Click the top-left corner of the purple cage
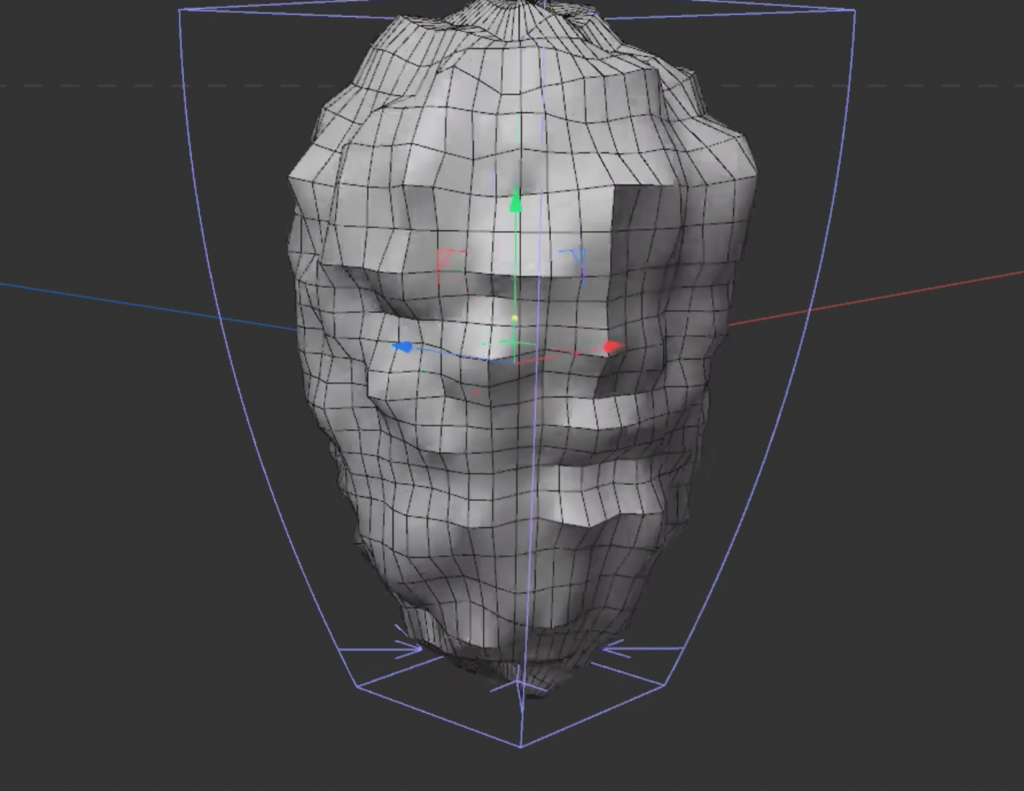1024x791 pixels. click(180, 11)
